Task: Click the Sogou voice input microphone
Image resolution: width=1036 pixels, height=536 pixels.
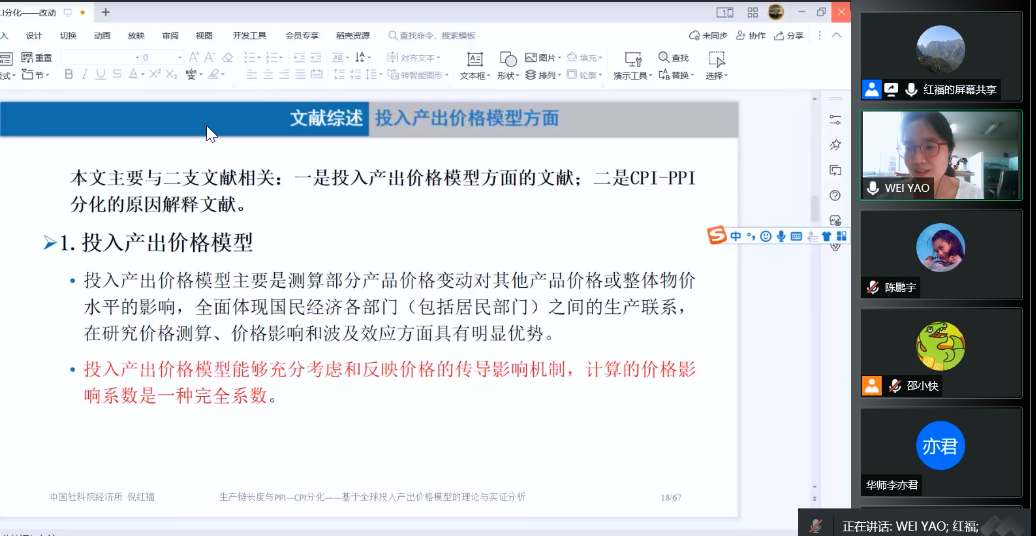Action: pyautogui.click(x=780, y=236)
